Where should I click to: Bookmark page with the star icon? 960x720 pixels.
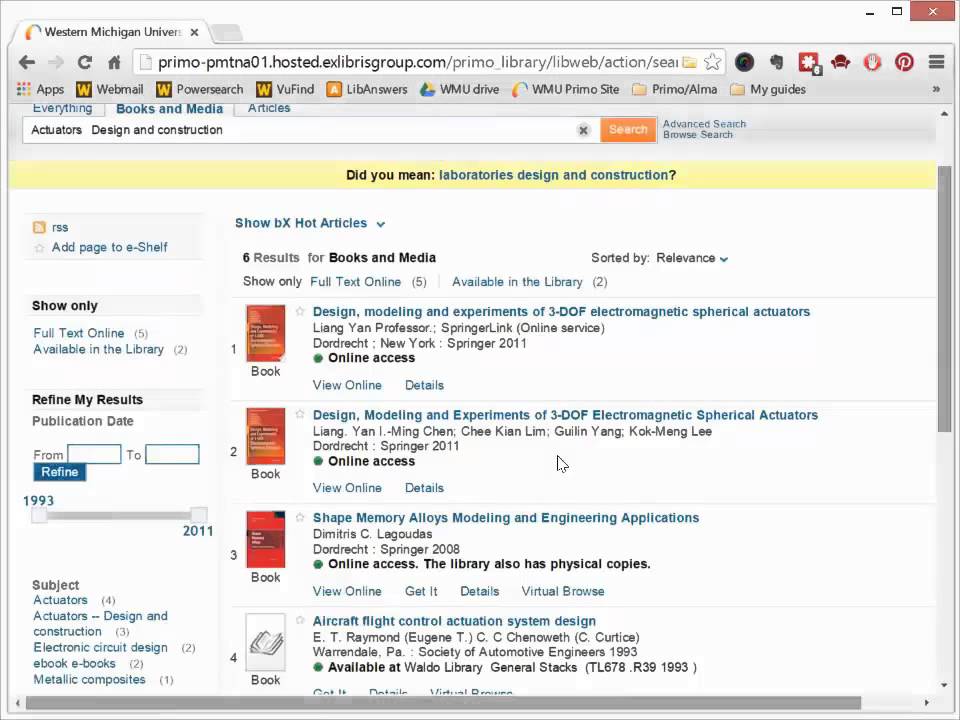tap(712, 62)
